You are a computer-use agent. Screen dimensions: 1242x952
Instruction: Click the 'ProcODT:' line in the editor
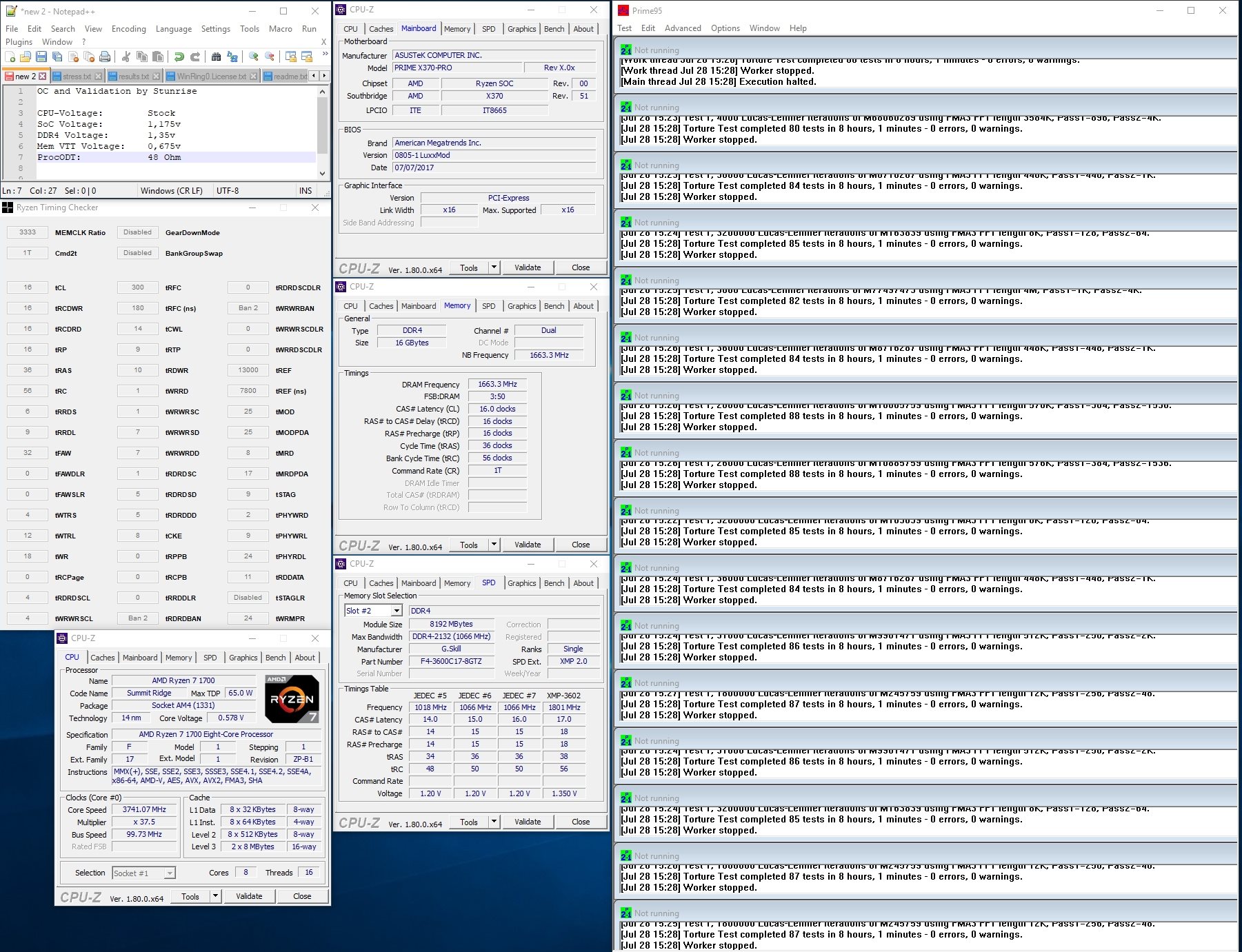point(177,157)
